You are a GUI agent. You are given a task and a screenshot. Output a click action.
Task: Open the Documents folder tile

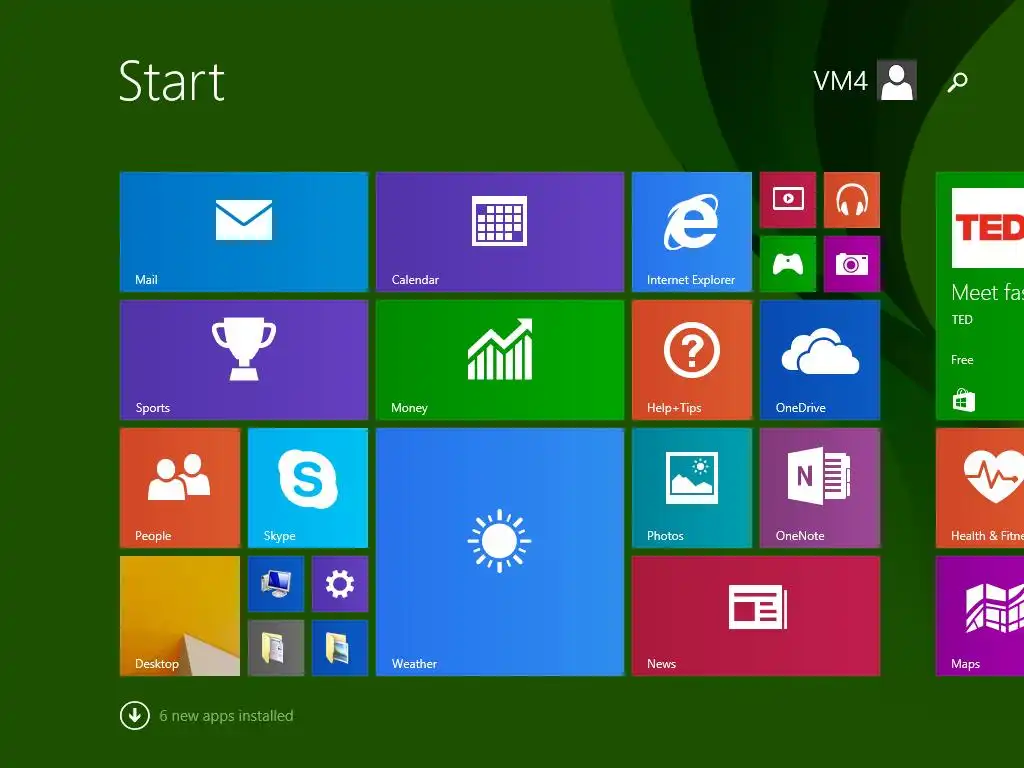[x=276, y=648]
